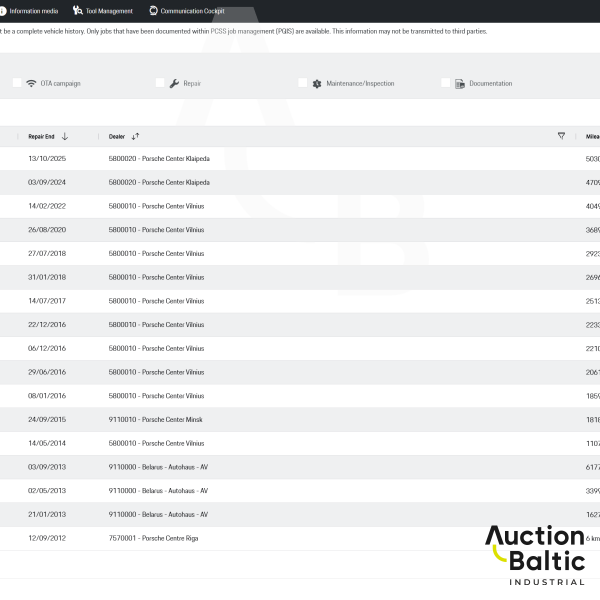Sort by Repair End descending arrow

pyautogui.click(x=65, y=136)
